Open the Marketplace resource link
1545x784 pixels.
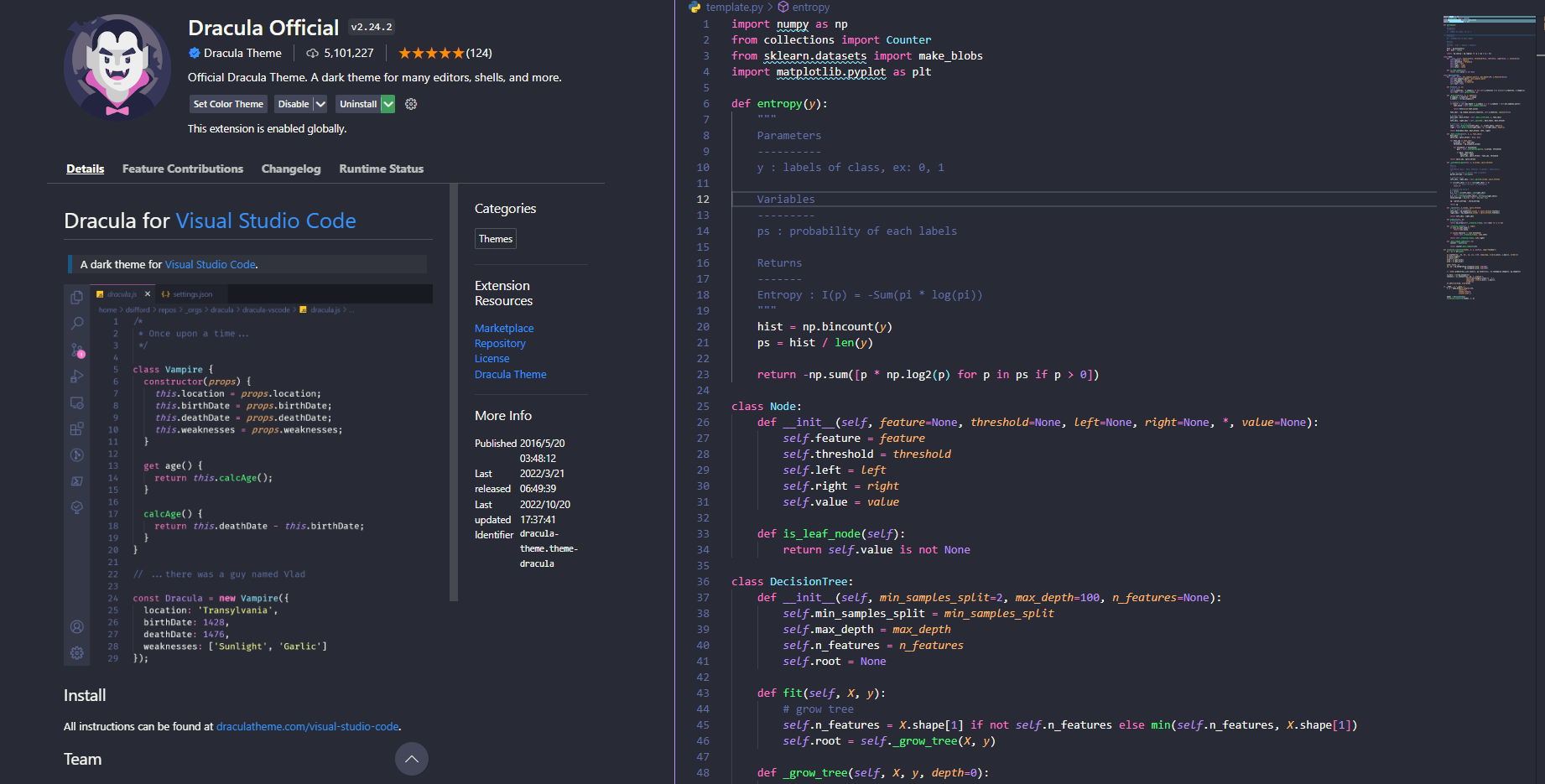(504, 328)
